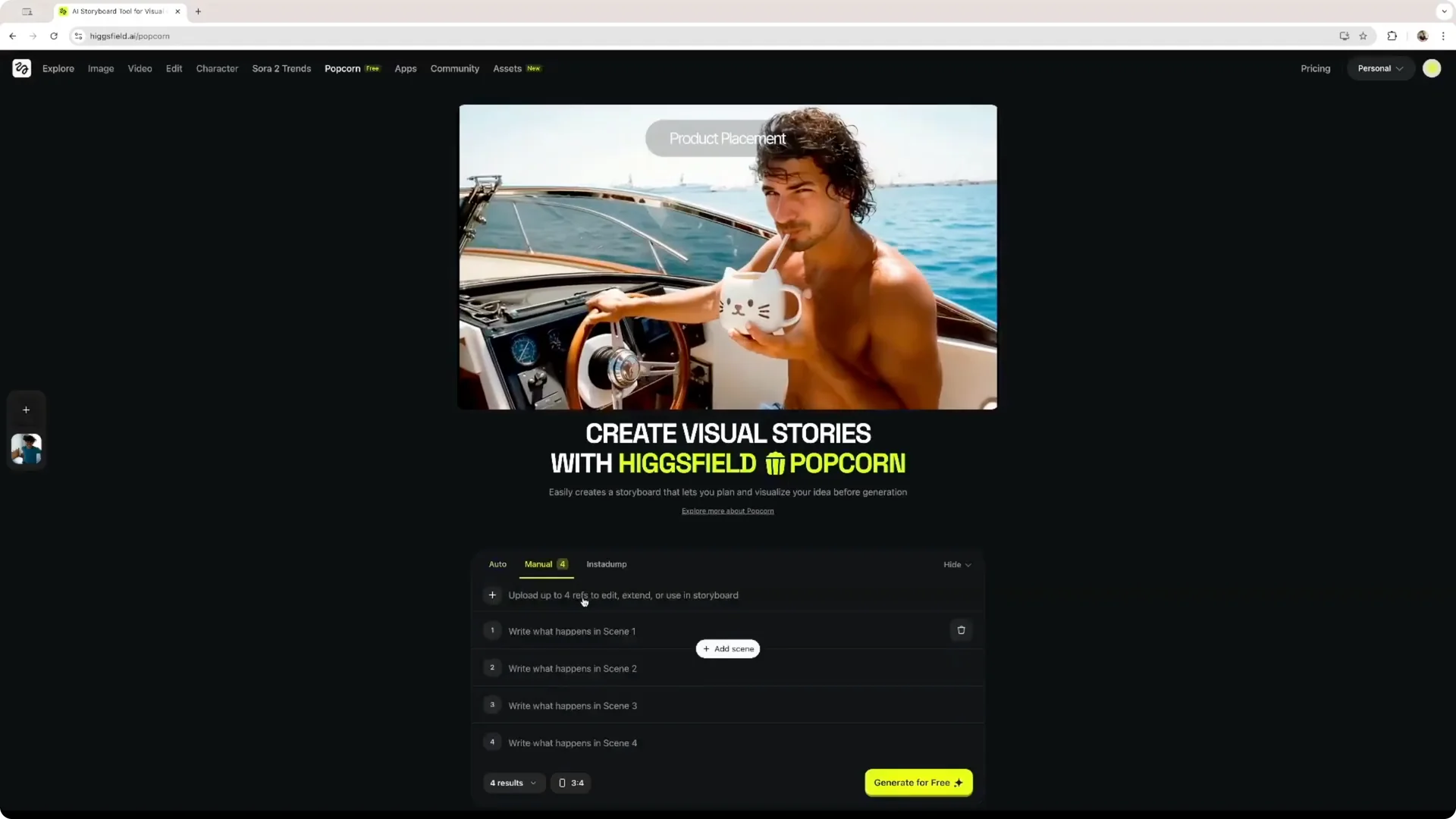Image resolution: width=1456 pixels, height=819 pixels.
Task: Bookmark the page using the star toggle
Action: point(1363,36)
